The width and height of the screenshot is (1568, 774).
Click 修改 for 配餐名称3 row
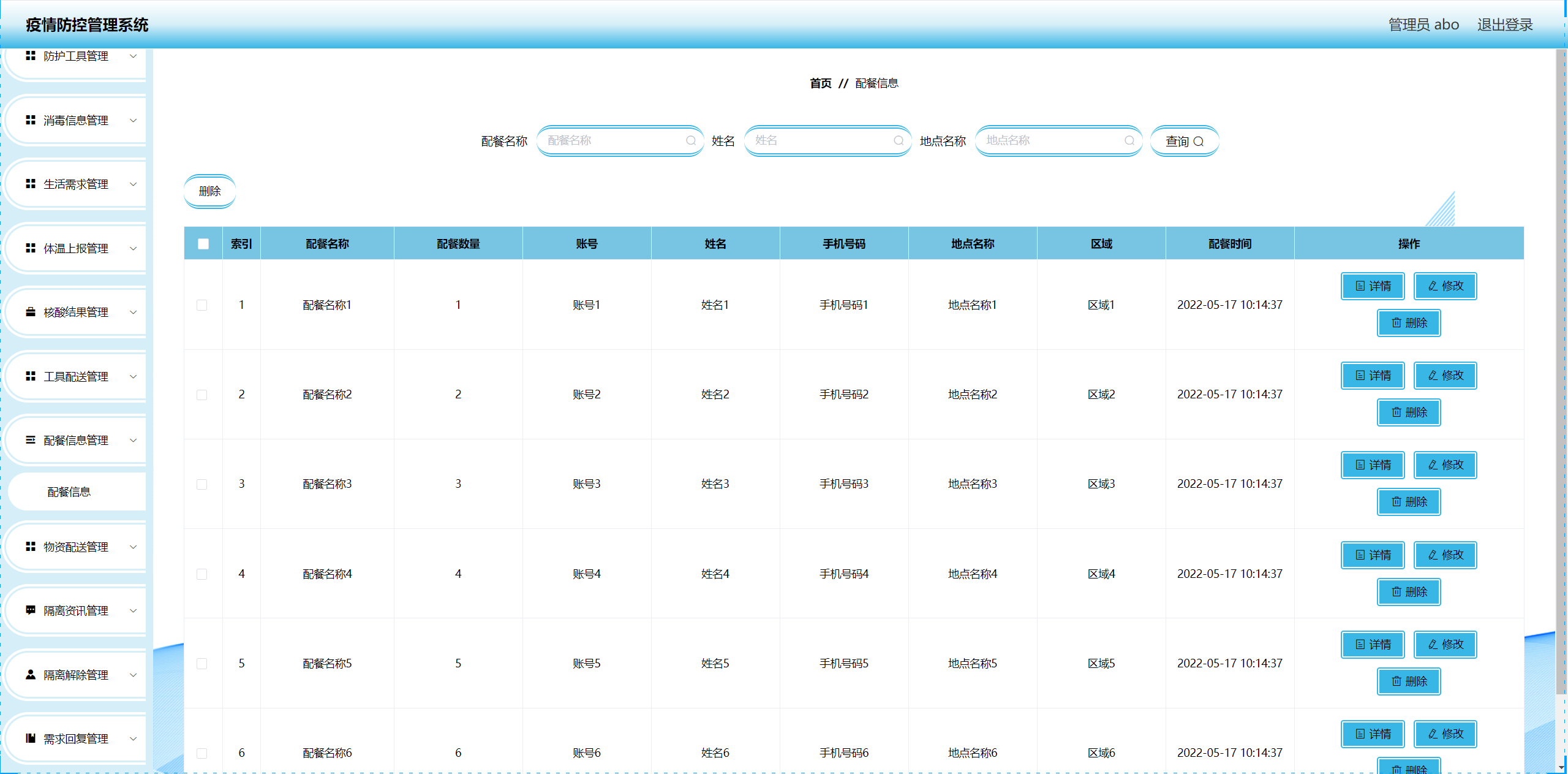(x=1445, y=465)
